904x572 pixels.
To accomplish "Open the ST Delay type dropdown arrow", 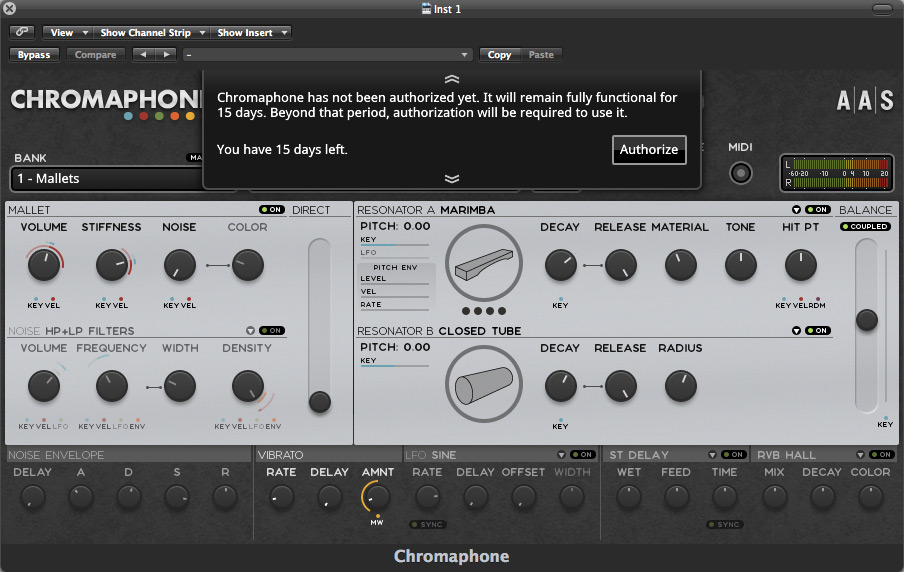I will 713,454.
